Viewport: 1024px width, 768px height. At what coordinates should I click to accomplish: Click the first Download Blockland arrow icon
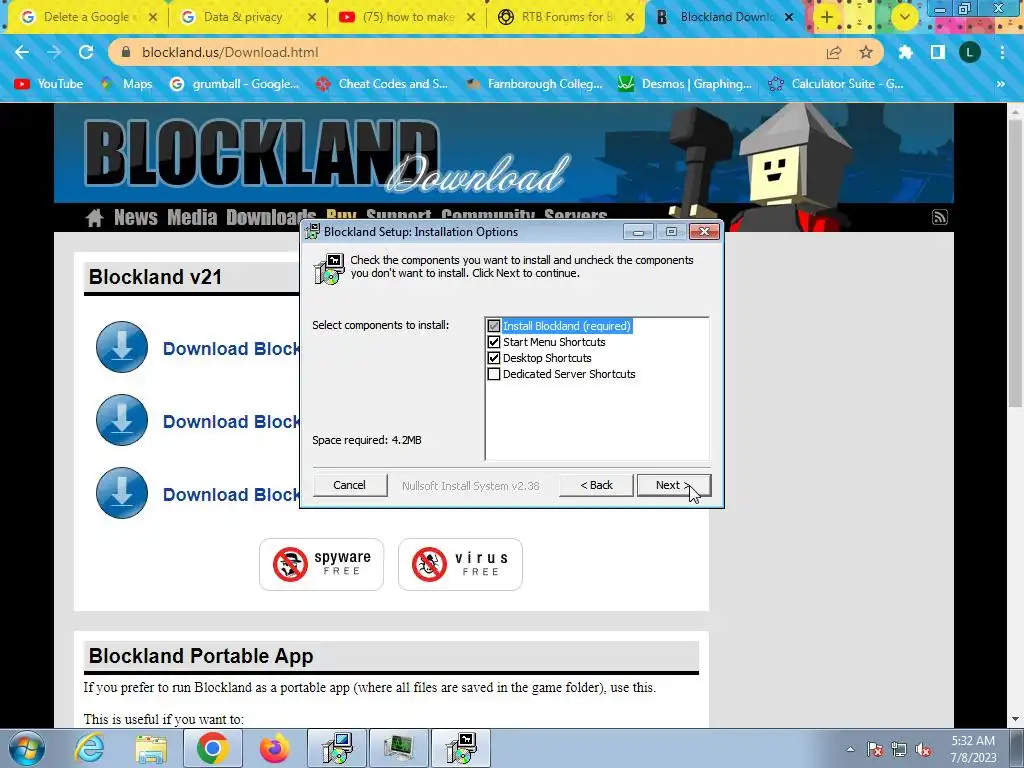click(122, 347)
